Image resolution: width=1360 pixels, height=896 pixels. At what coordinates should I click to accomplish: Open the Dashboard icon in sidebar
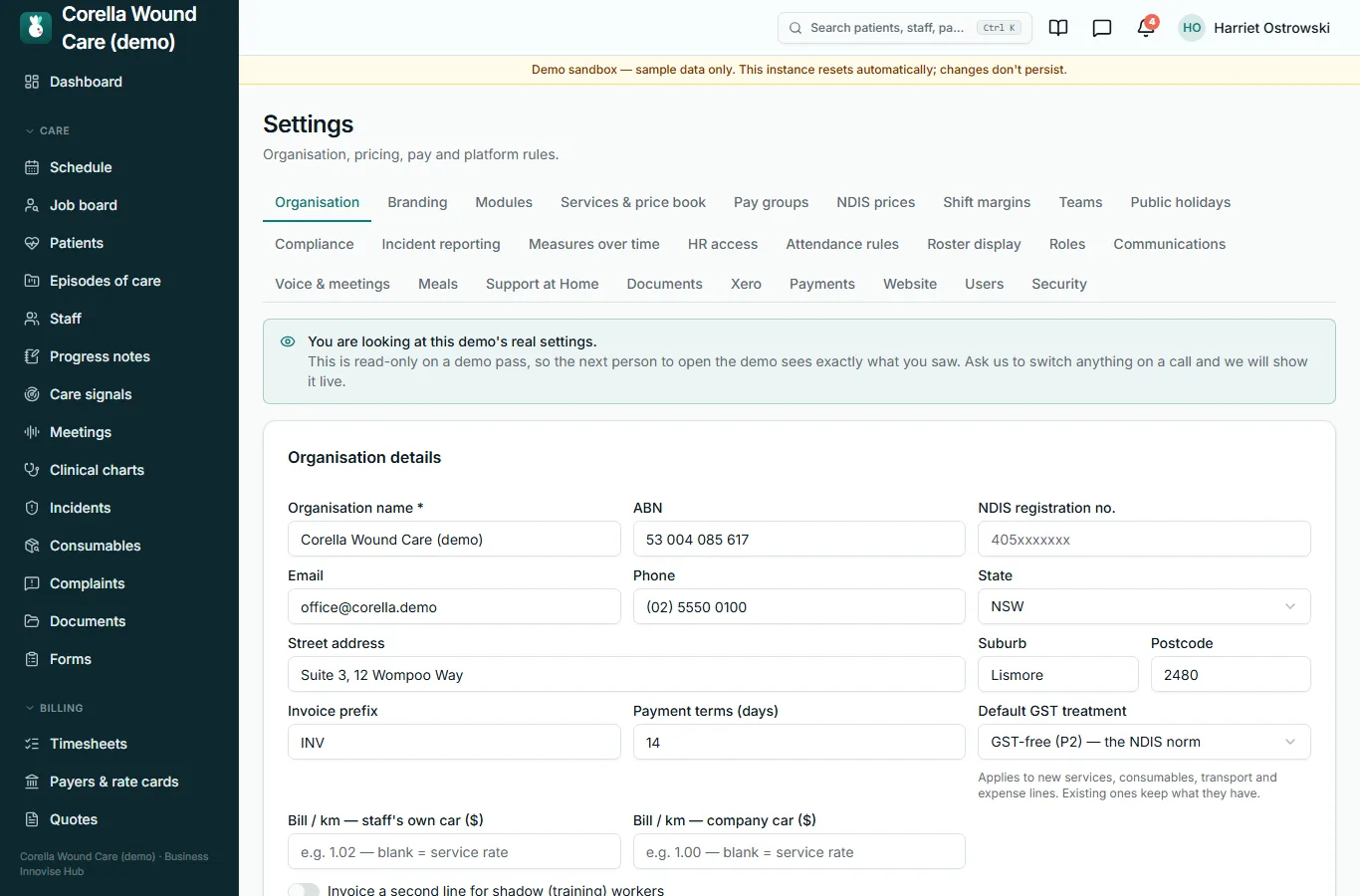[32, 82]
